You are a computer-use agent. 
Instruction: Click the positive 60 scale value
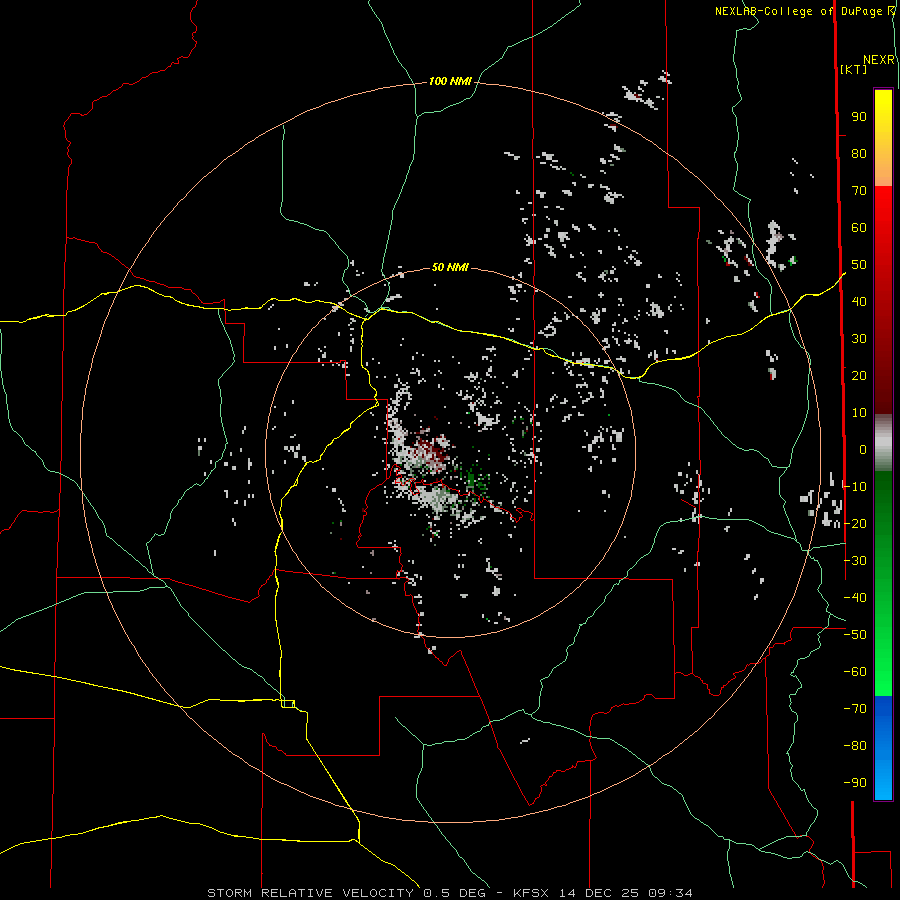tap(859, 228)
